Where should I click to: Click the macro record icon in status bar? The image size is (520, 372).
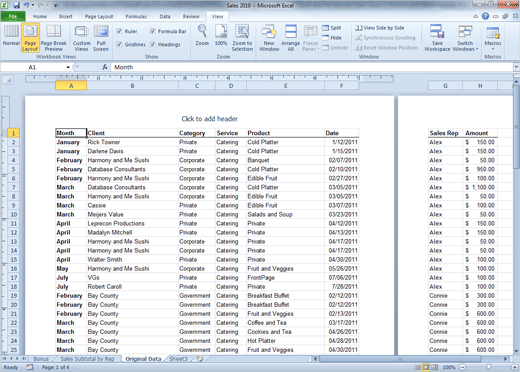pos(30,367)
